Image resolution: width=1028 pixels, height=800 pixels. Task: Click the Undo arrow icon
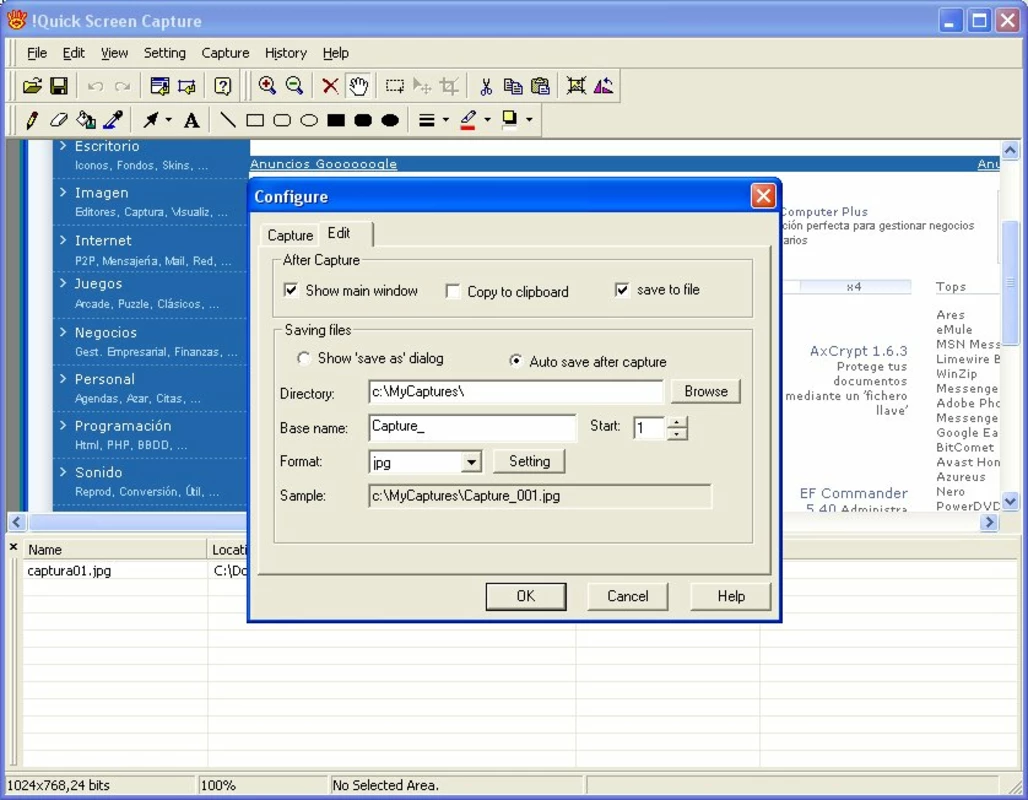point(96,86)
